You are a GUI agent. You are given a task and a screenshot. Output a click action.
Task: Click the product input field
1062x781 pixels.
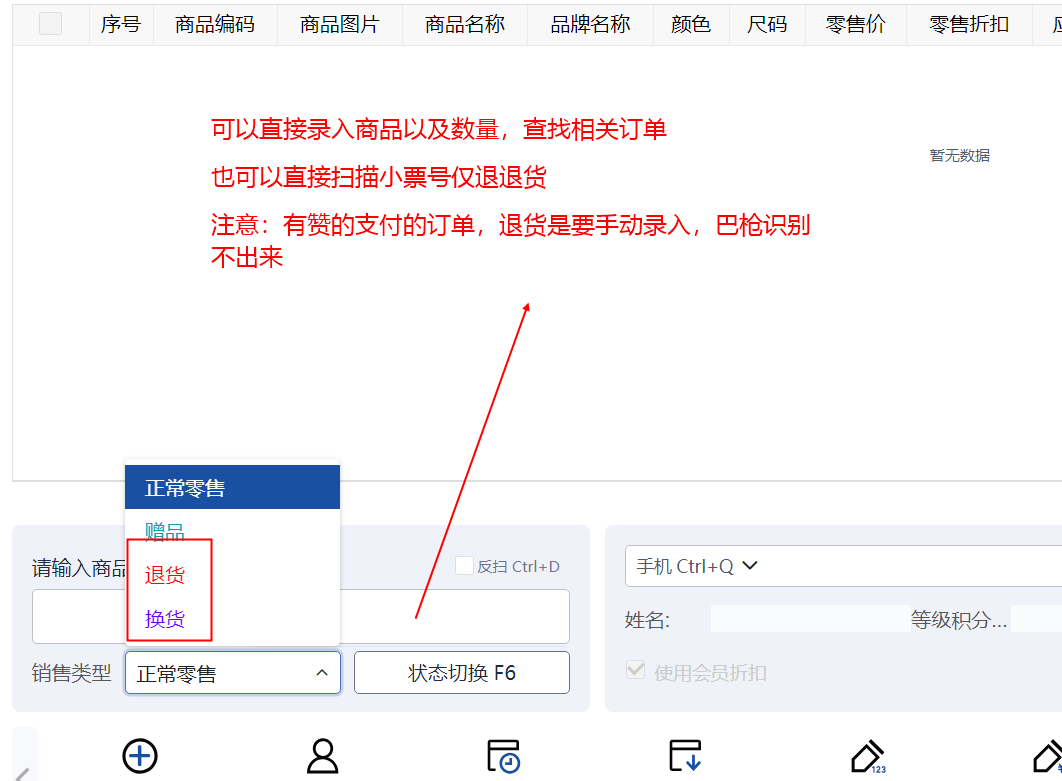coord(450,616)
